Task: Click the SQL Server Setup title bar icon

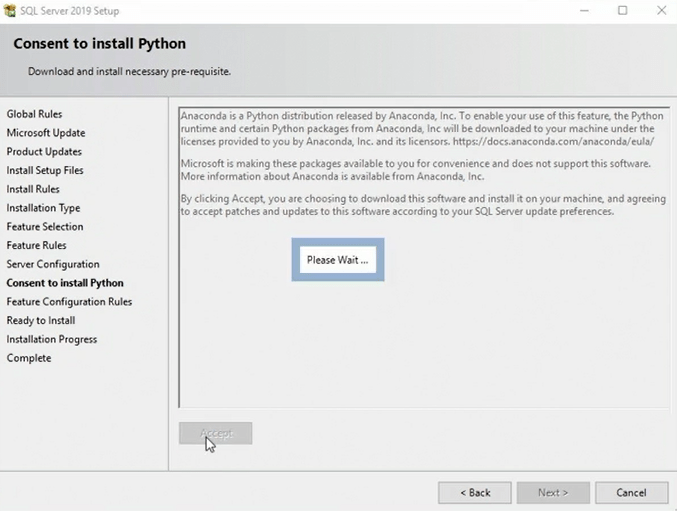Action: [x=10, y=10]
